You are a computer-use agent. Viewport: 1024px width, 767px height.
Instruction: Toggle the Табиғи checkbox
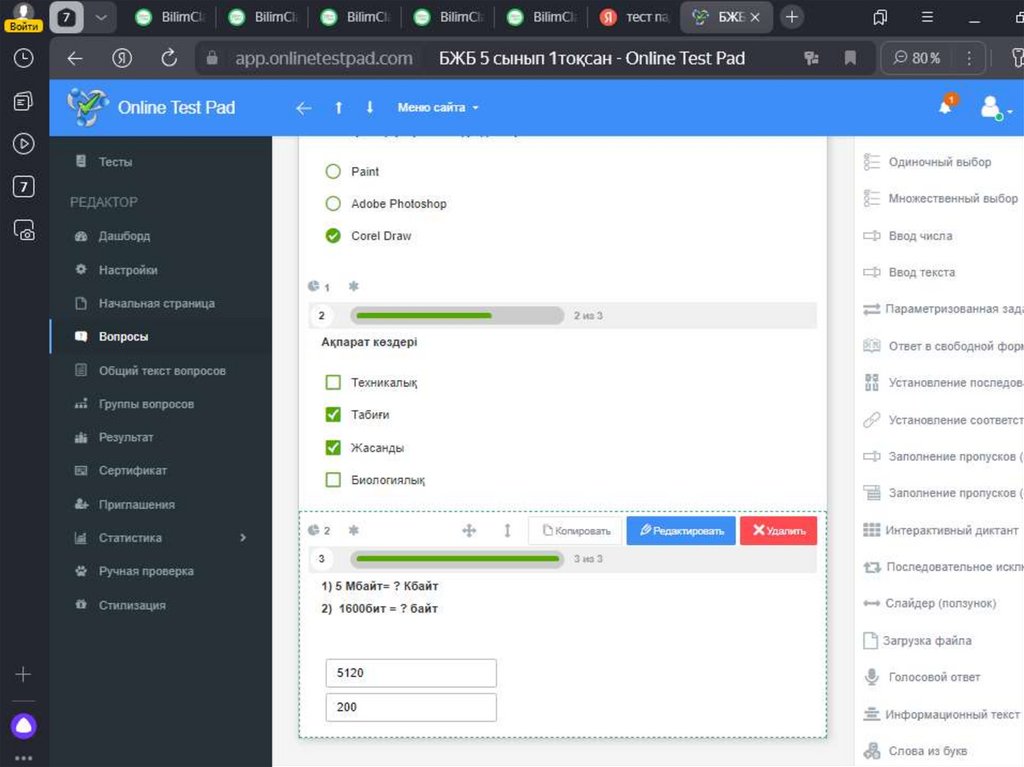pyautogui.click(x=333, y=414)
